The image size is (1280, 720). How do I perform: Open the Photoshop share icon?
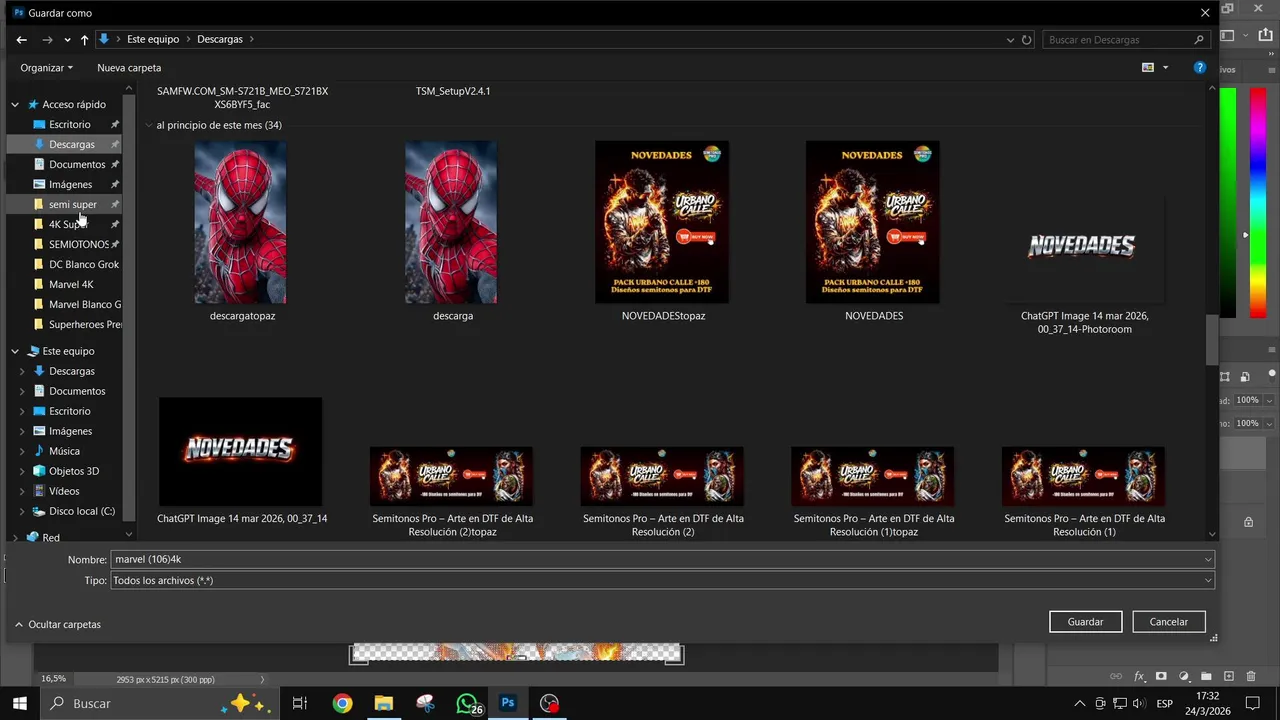1266,37
